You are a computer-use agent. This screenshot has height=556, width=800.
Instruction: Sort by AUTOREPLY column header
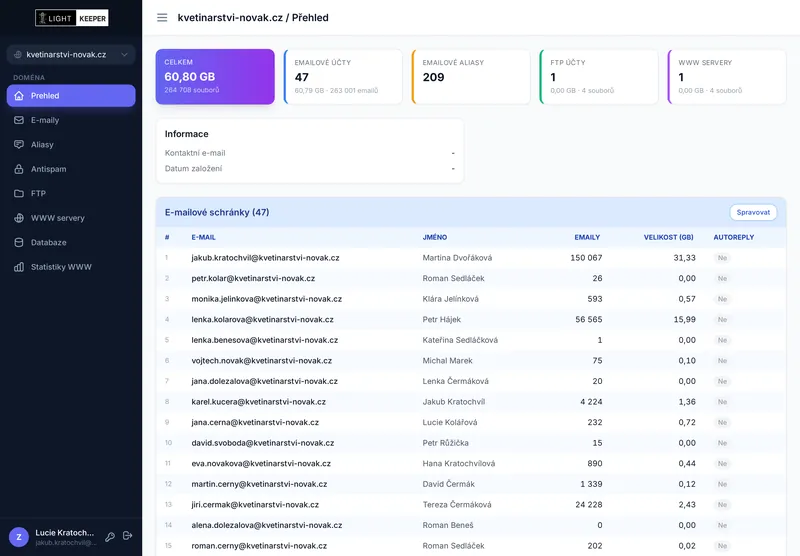(x=734, y=237)
